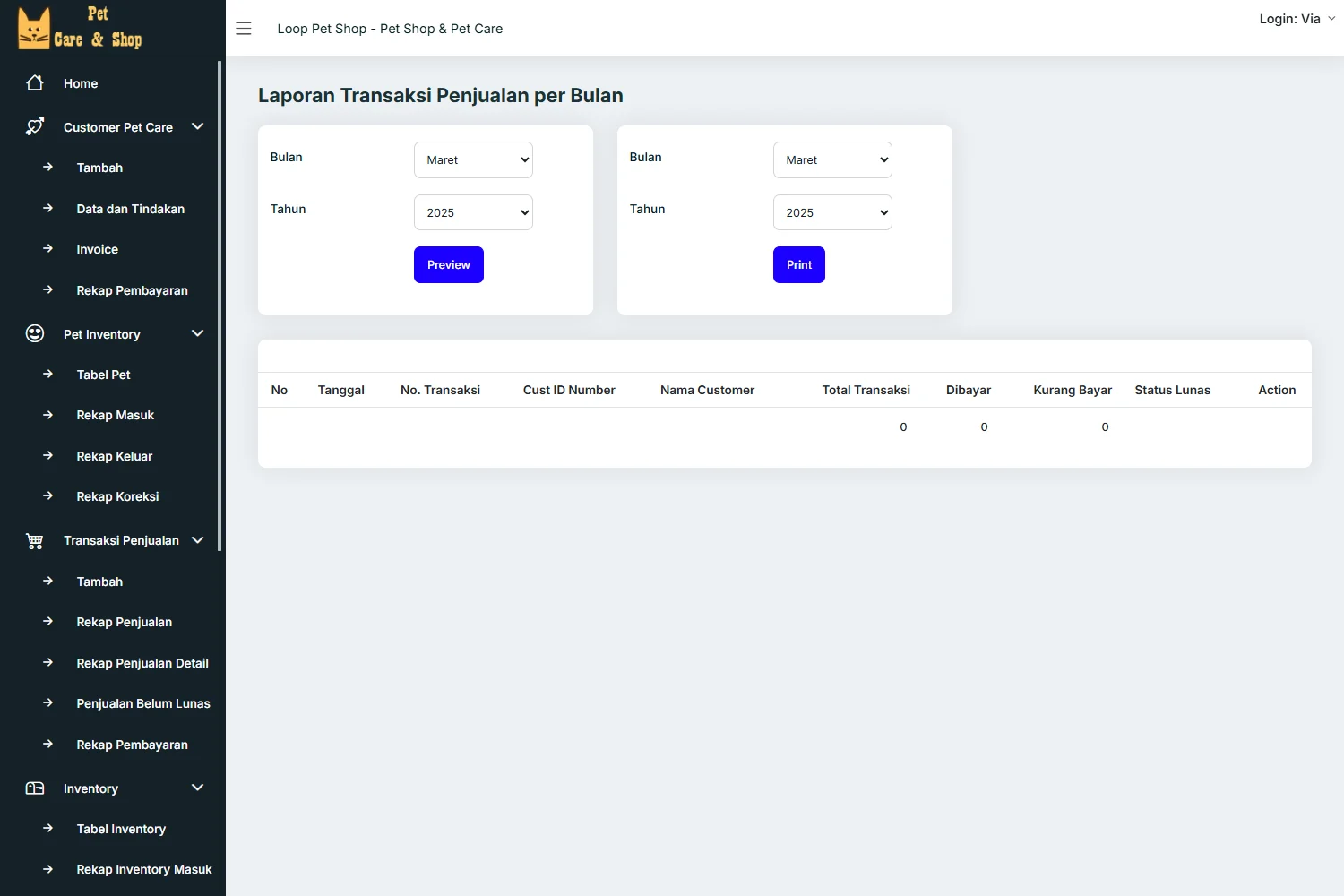
Task: Click the Dibayar column header
Action: pos(969,390)
